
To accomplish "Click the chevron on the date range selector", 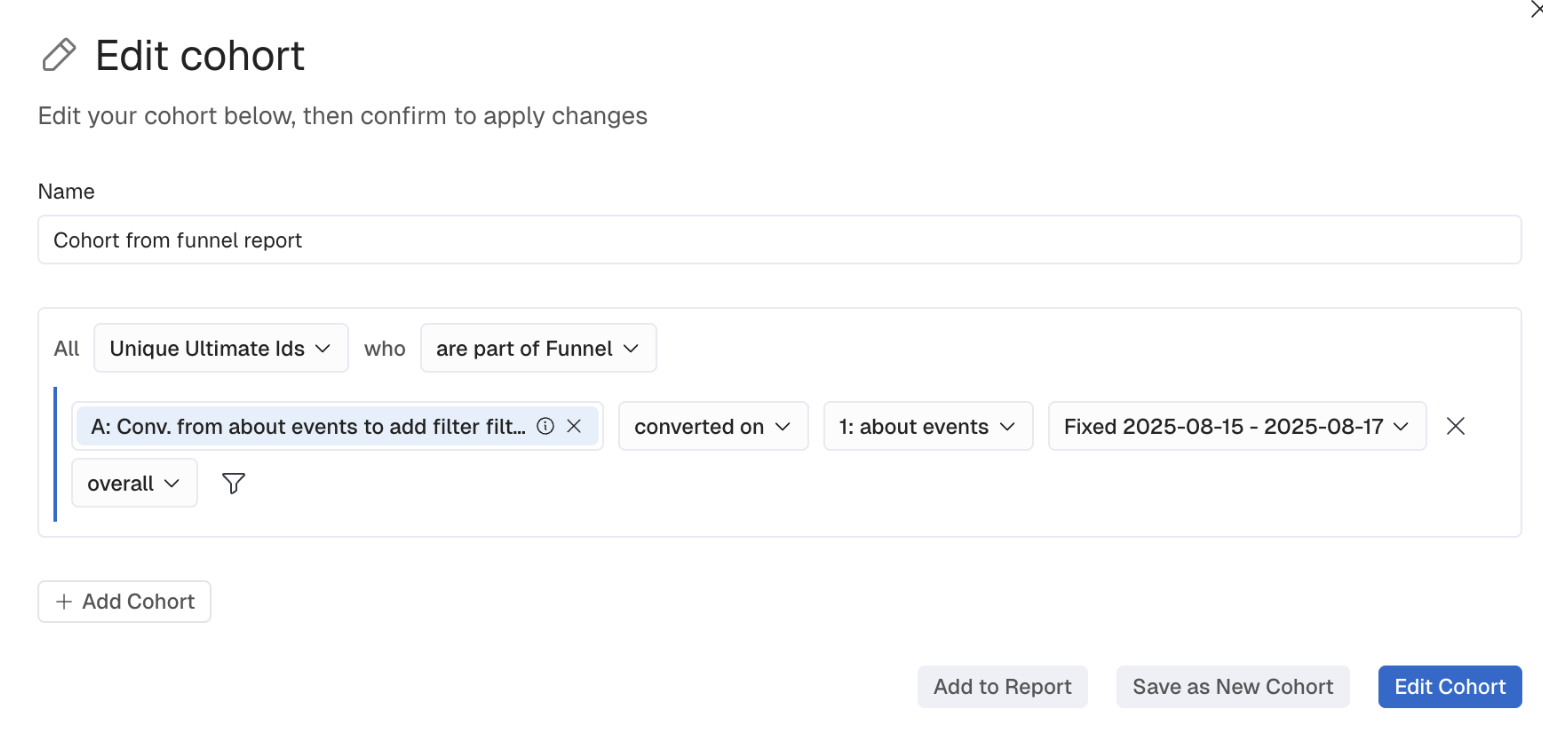I will [1400, 426].
